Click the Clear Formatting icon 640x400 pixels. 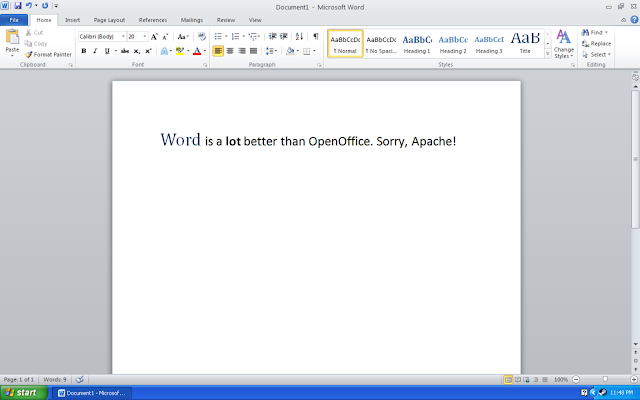click(202, 37)
